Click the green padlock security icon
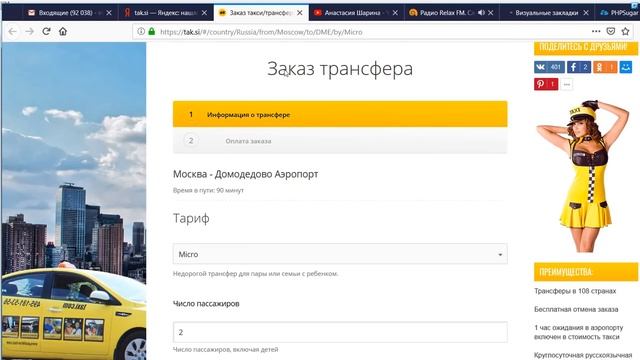This screenshot has height=360, width=640. (152, 31)
